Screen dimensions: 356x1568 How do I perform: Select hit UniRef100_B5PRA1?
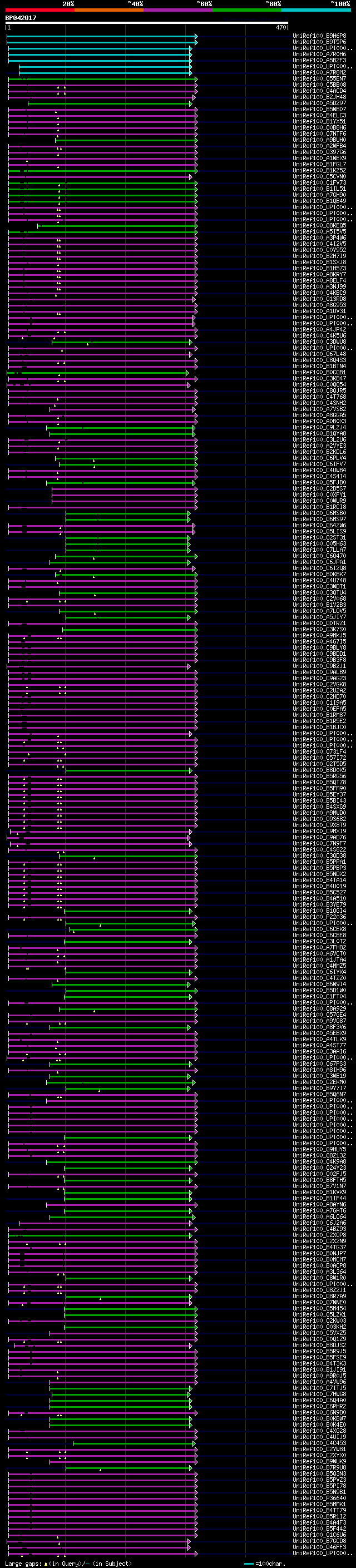[319, 862]
